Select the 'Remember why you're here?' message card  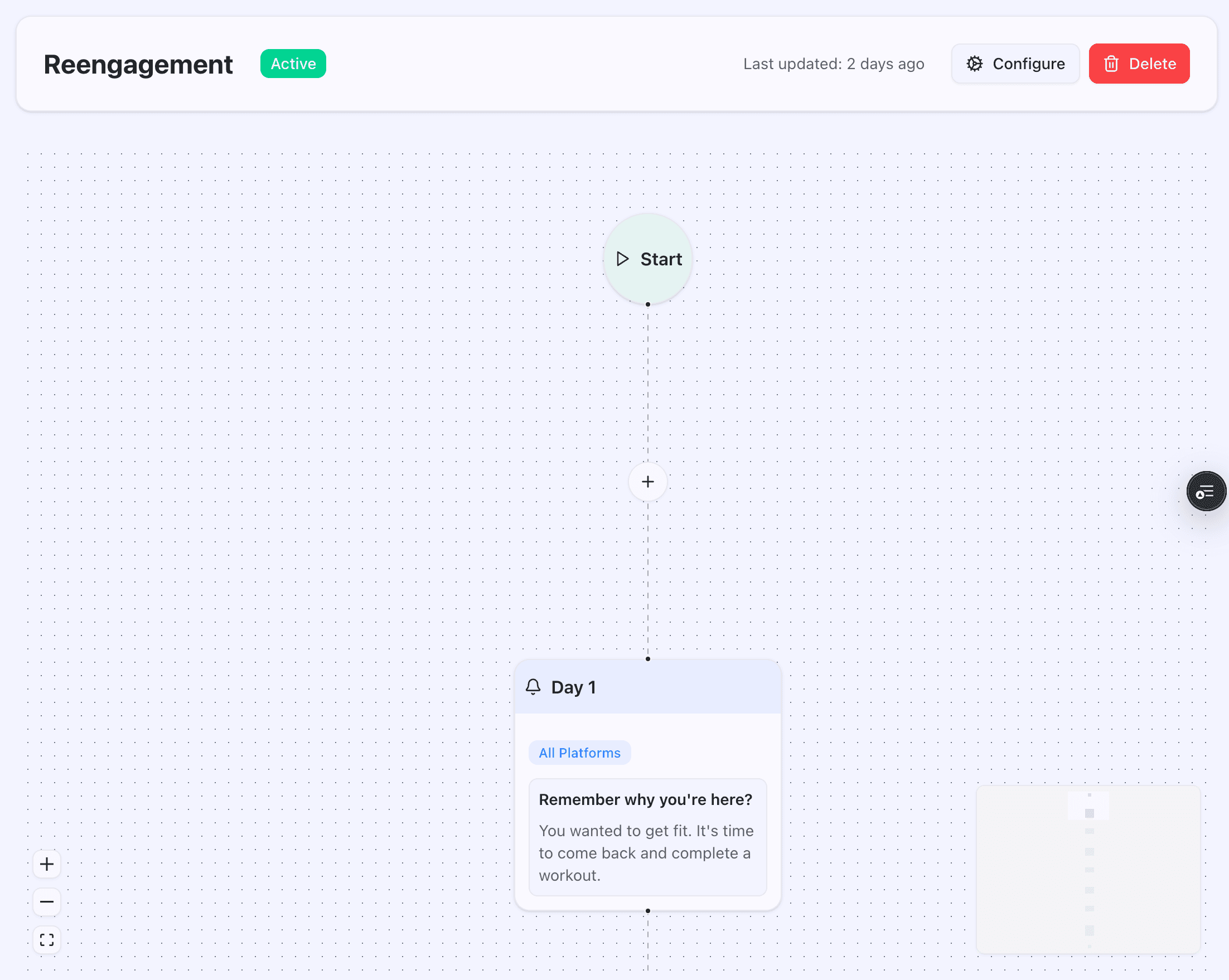(x=647, y=837)
